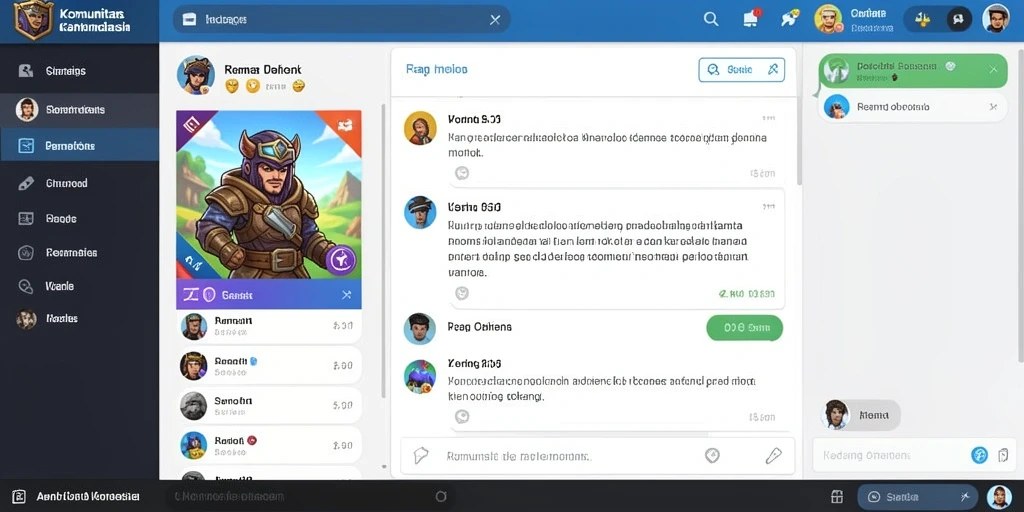Click pin icon in chat header button
Screen dimensions: 1024x512
(x=773, y=69)
